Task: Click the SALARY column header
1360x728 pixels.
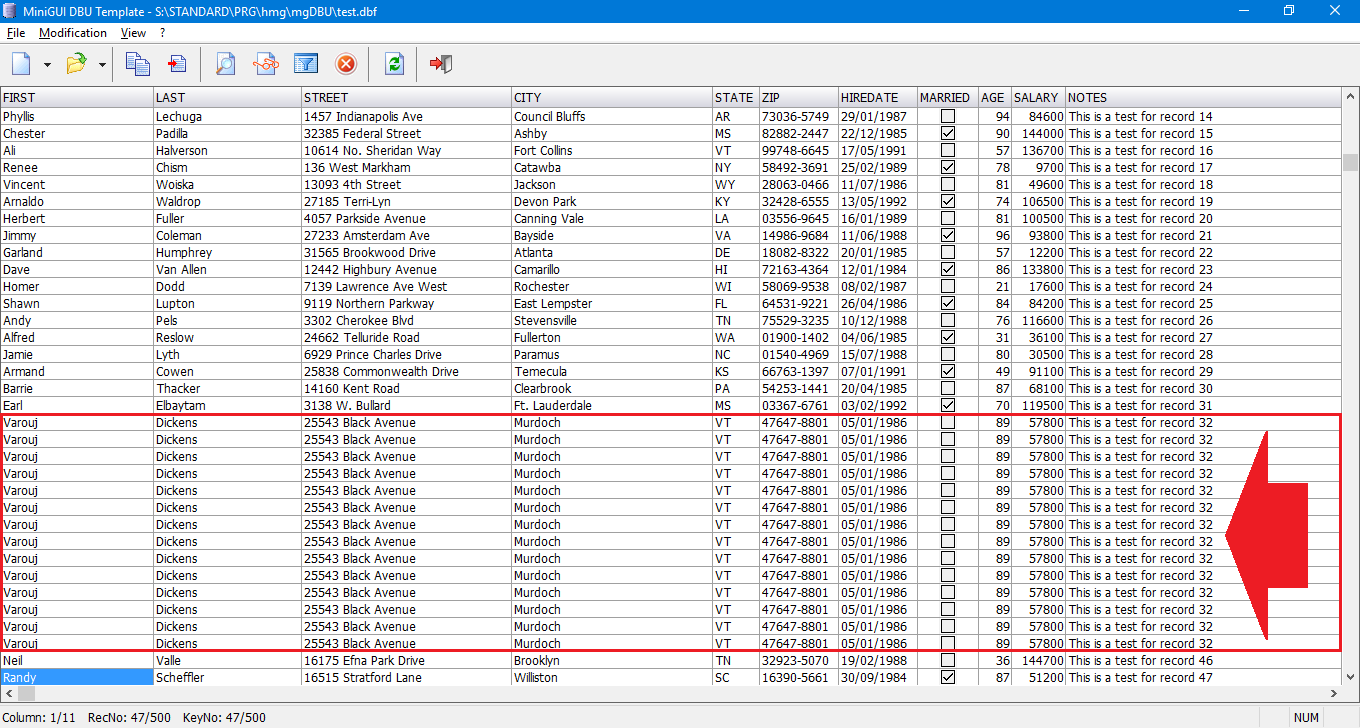Action: point(1036,98)
